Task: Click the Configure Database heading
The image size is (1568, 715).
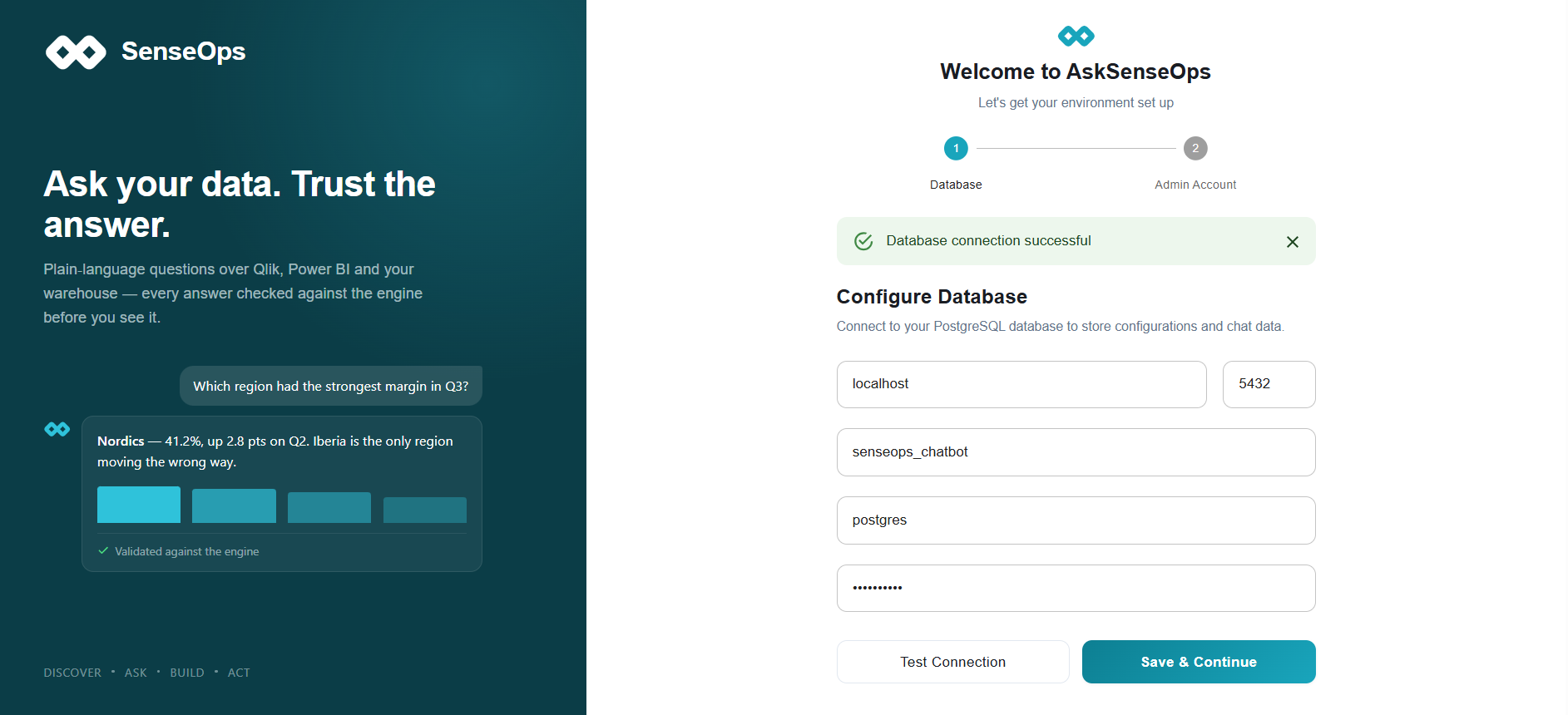Action: tap(932, 297)
